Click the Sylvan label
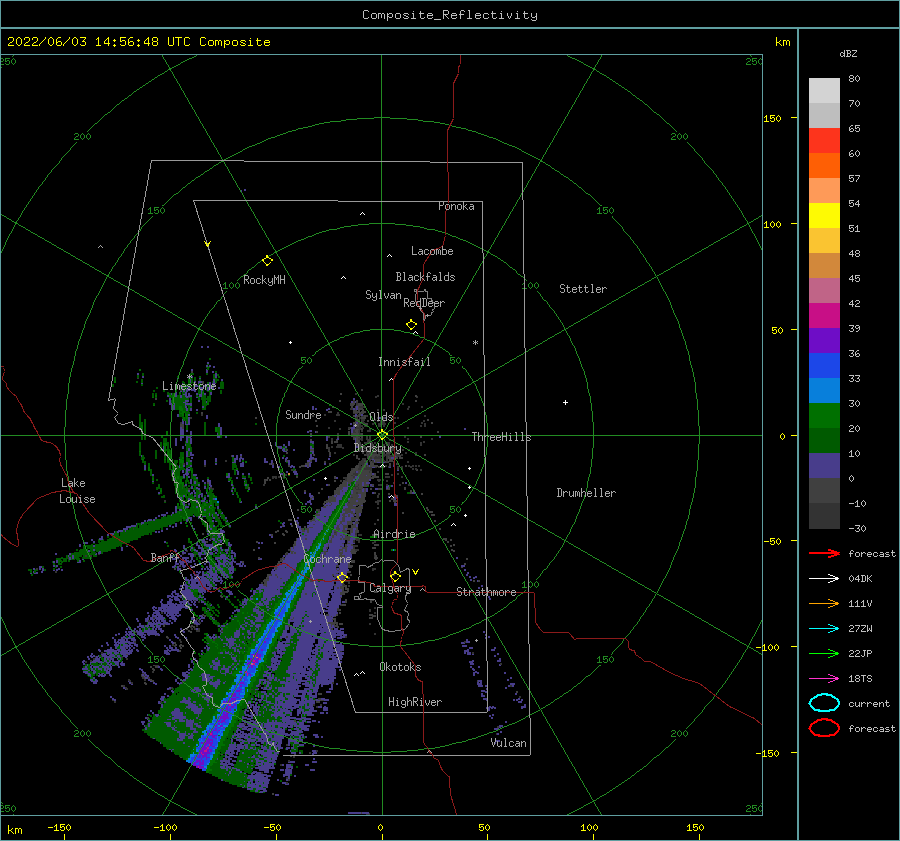Viewport: 900px width, 841px height. [383, 295]
